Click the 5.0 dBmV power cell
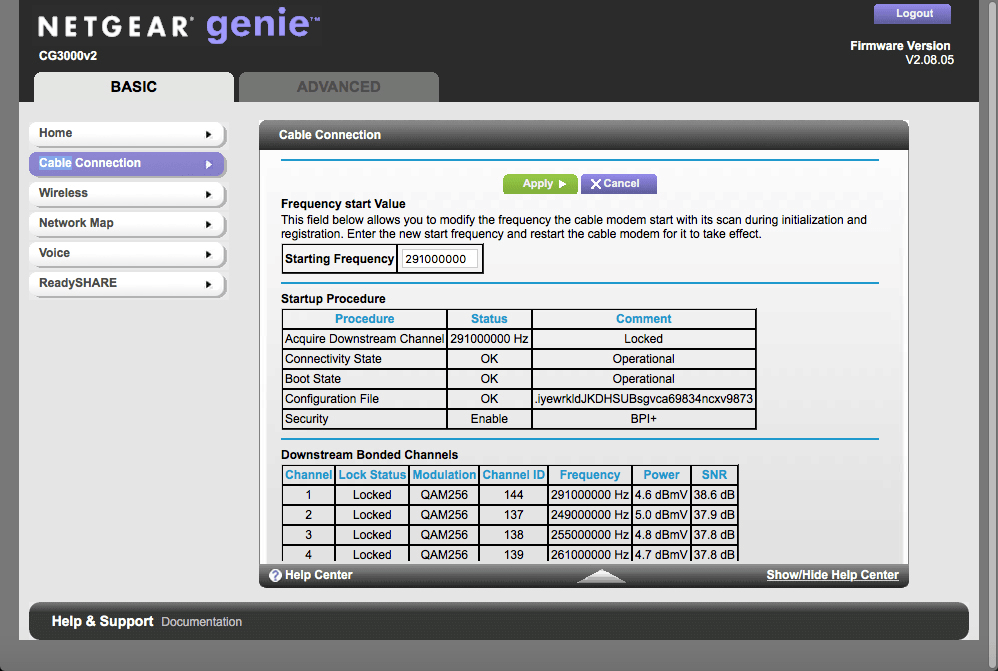The image size is (998, 671). pos(661,515)
